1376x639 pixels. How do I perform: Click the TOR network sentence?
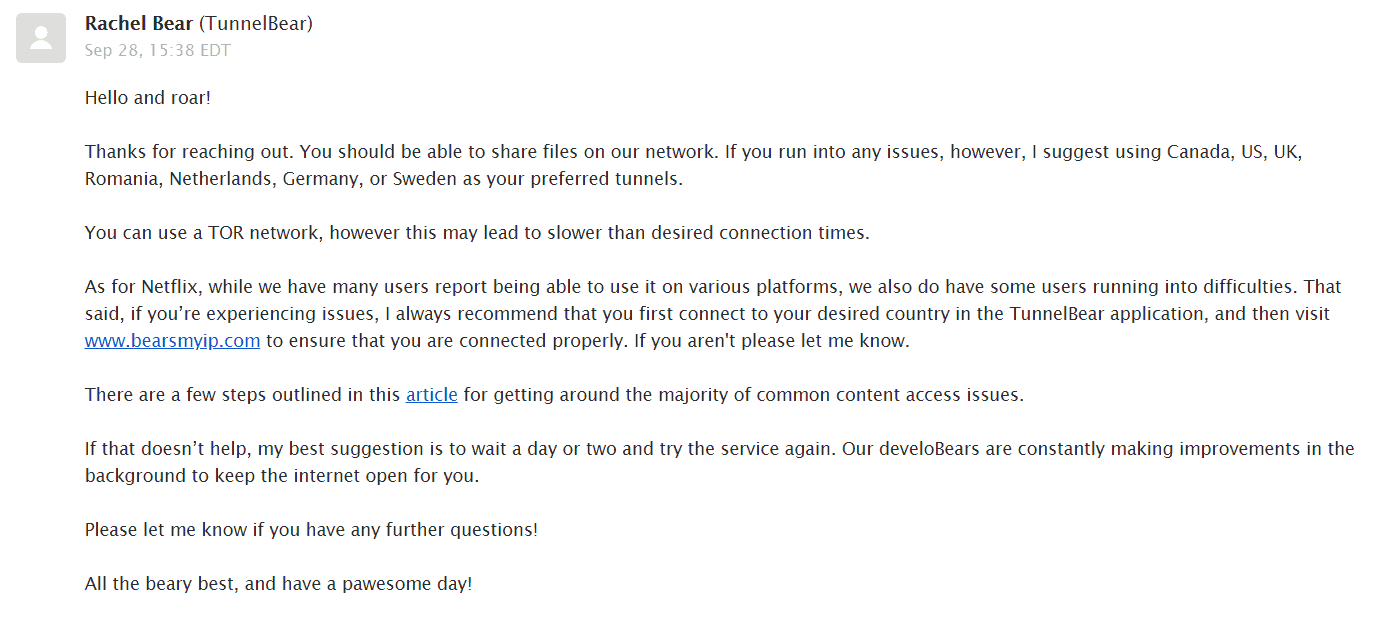coord(477,233)
